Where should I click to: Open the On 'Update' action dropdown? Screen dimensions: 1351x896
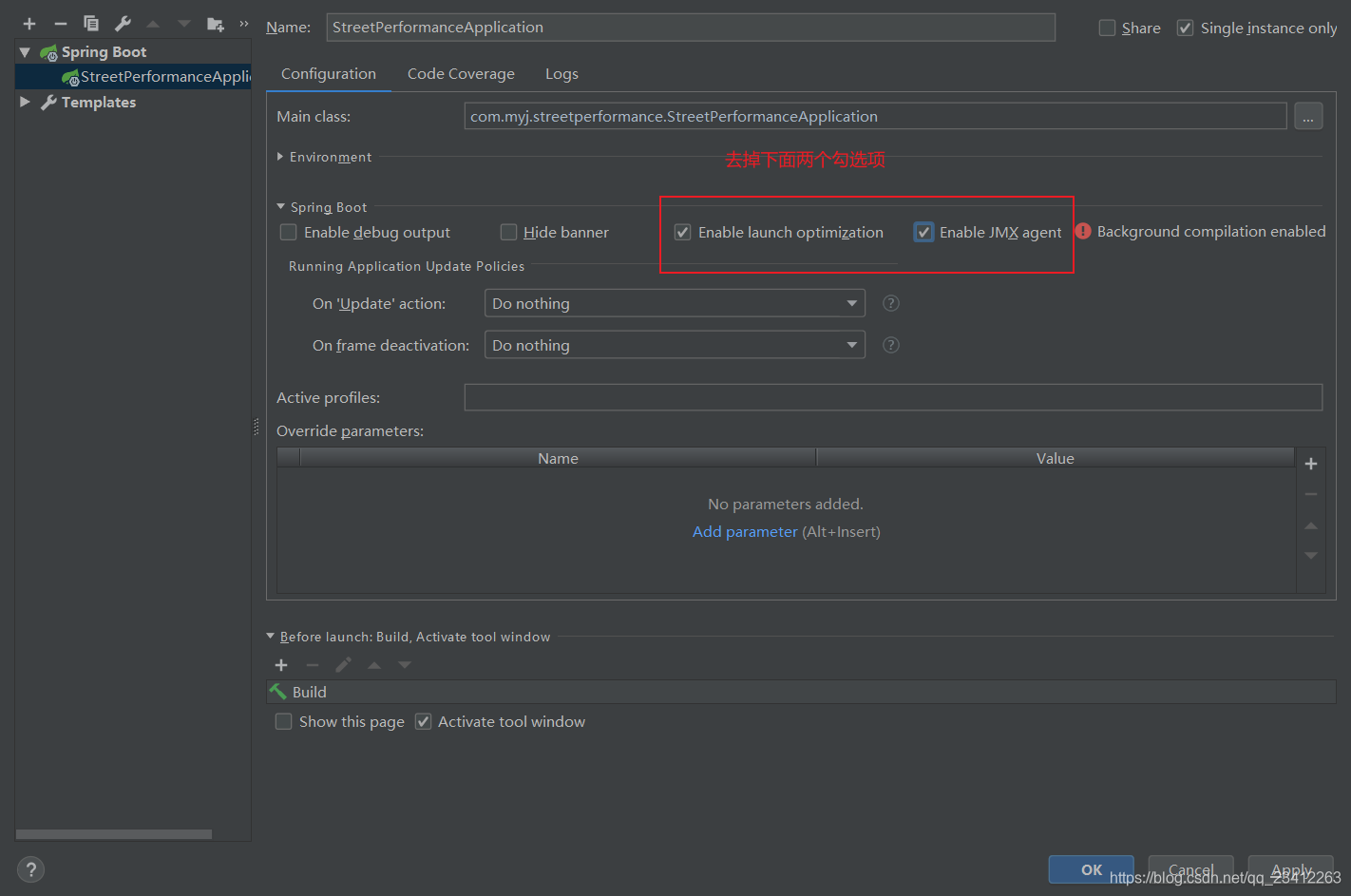tap(675, 304)
